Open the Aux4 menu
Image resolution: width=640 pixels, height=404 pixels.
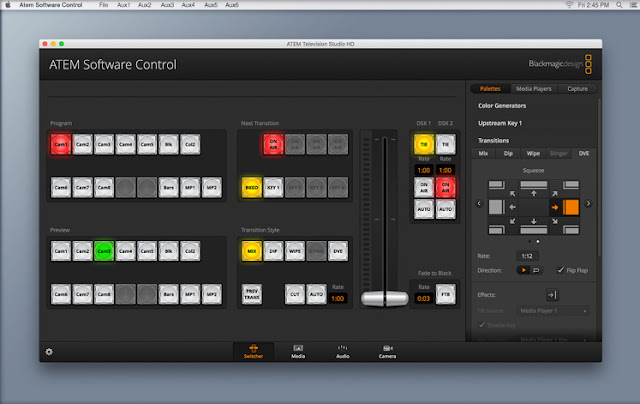(x=188, y=5)
